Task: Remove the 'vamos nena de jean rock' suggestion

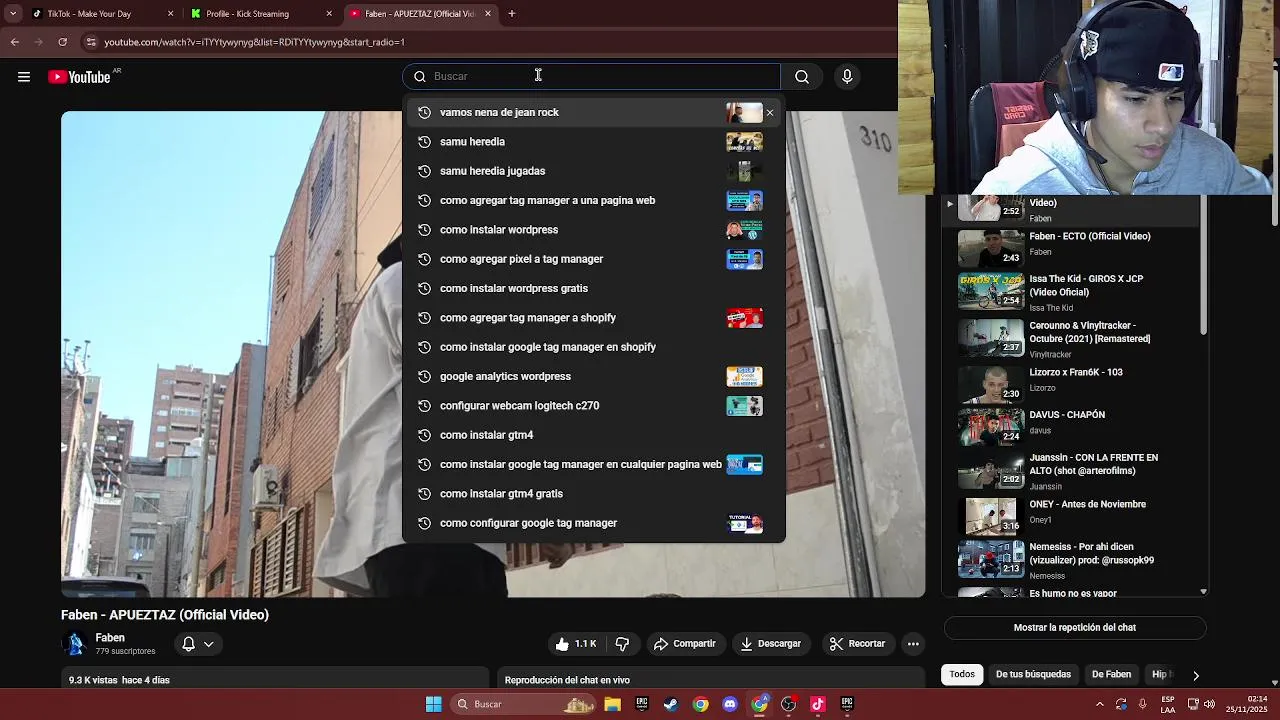Action: [x=770, y=113]
